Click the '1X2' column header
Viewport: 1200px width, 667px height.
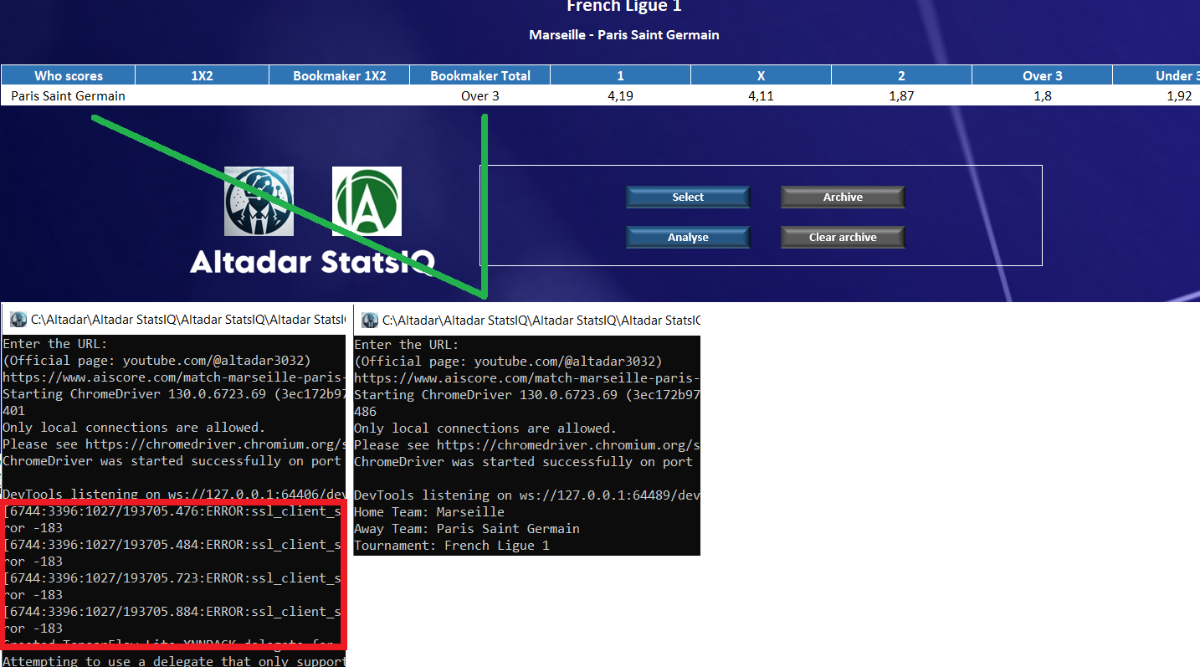click(x=202, y=75)
